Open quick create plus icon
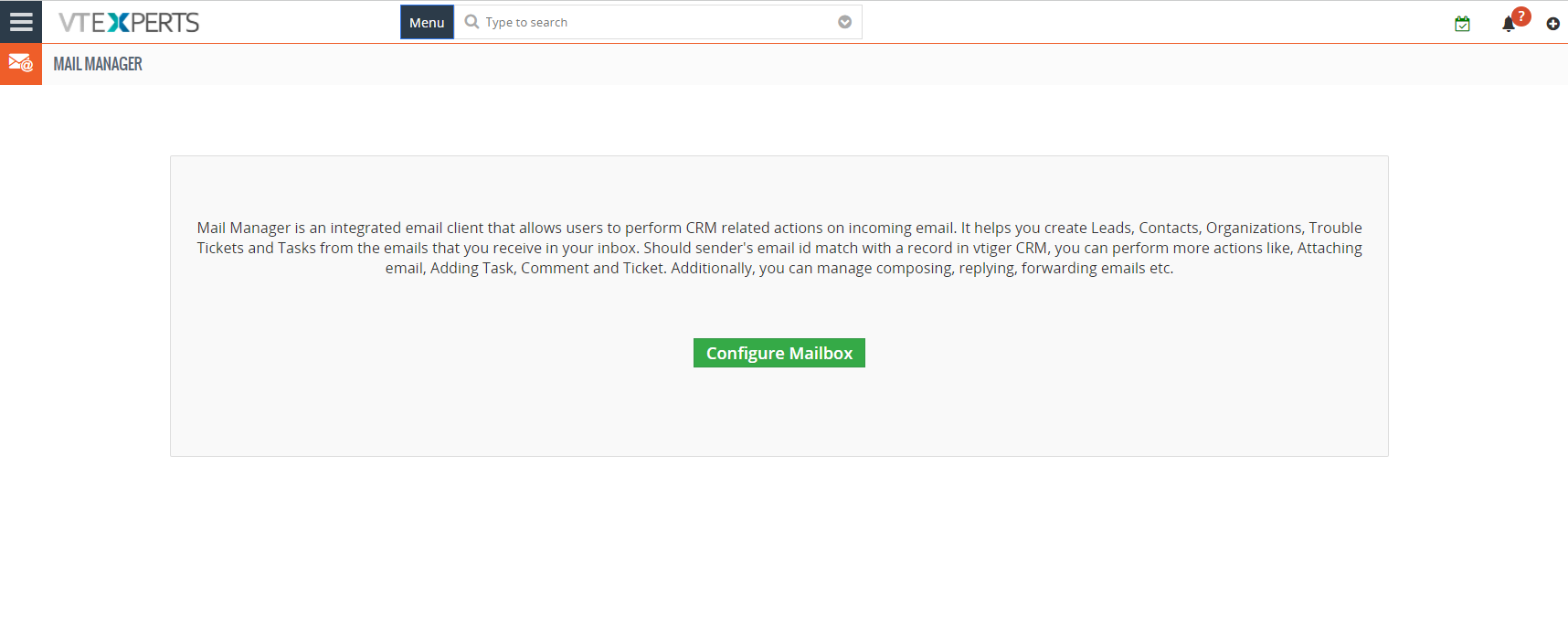 [1552, 24]
